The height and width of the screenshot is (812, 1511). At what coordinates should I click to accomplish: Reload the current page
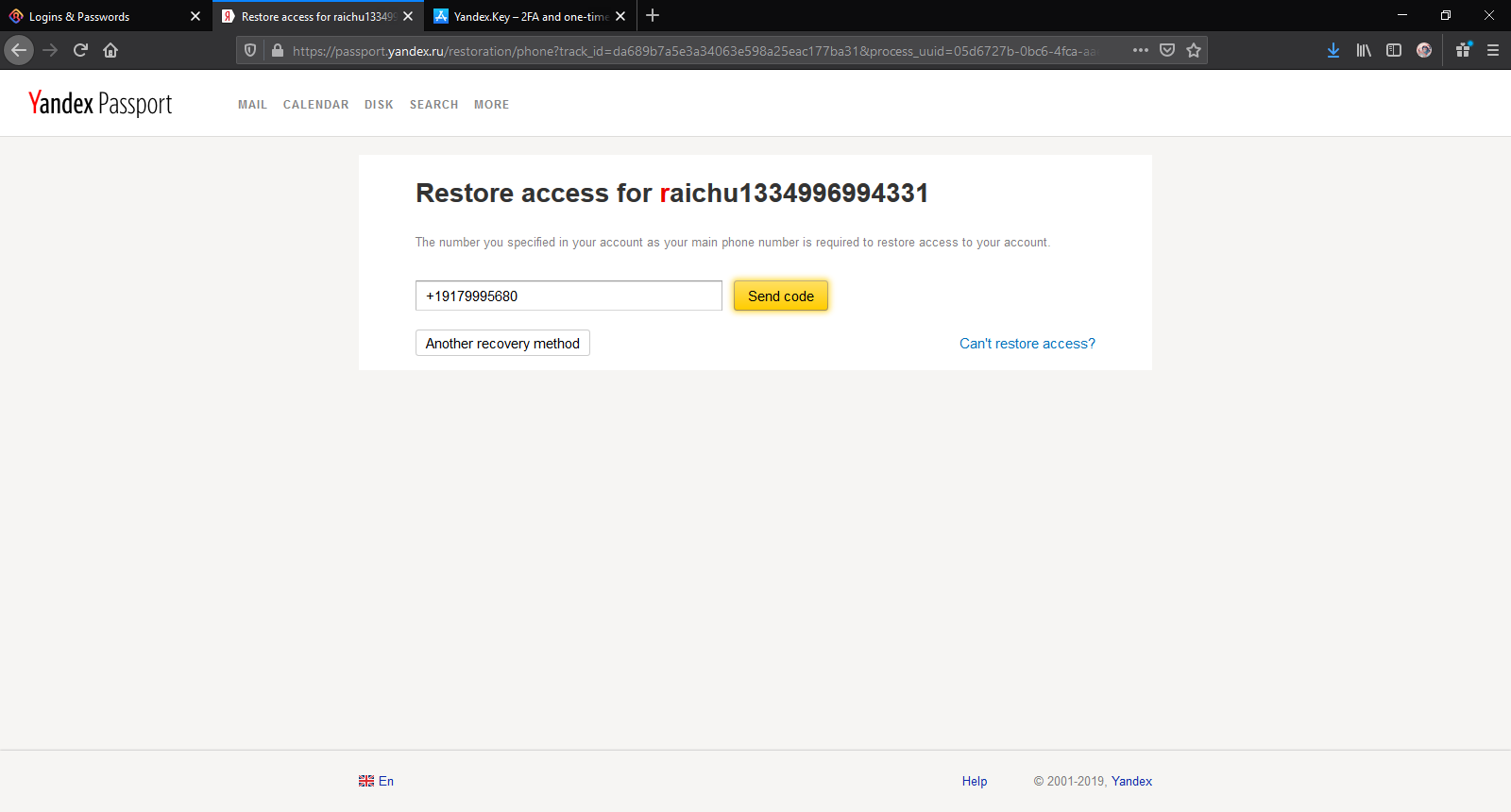click(80, 50)
